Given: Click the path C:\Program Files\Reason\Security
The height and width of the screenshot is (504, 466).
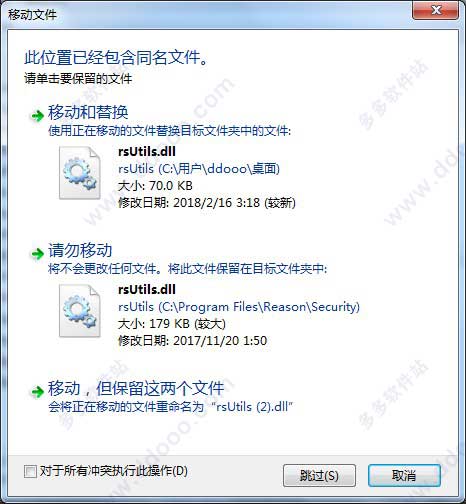Looking at the screenshot, I should 259,307.
